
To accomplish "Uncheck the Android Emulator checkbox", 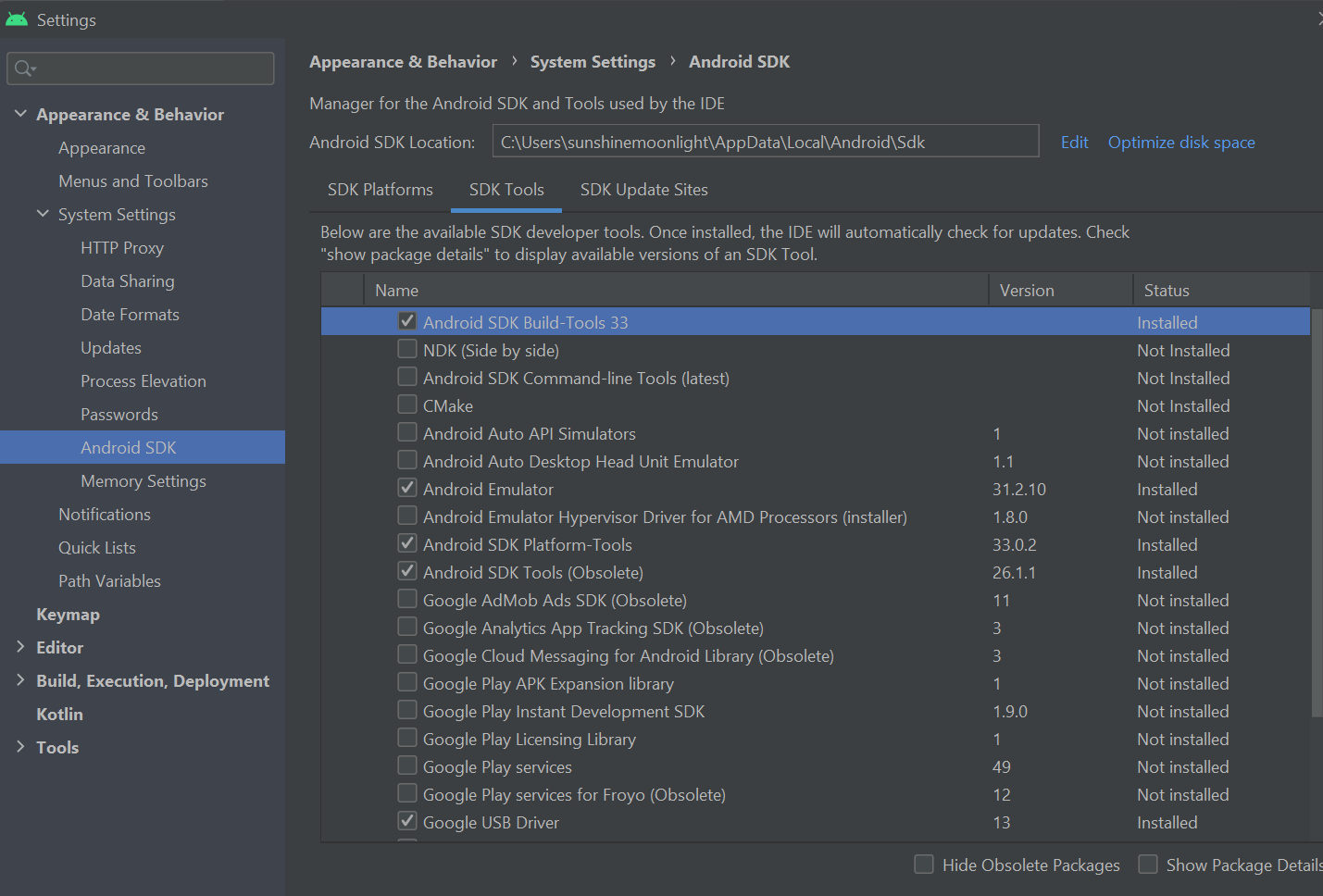I will click(x=407, y=488).
